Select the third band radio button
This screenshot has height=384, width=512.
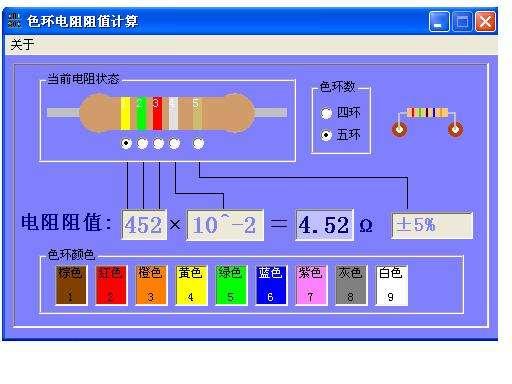click(x=158, y=144)
